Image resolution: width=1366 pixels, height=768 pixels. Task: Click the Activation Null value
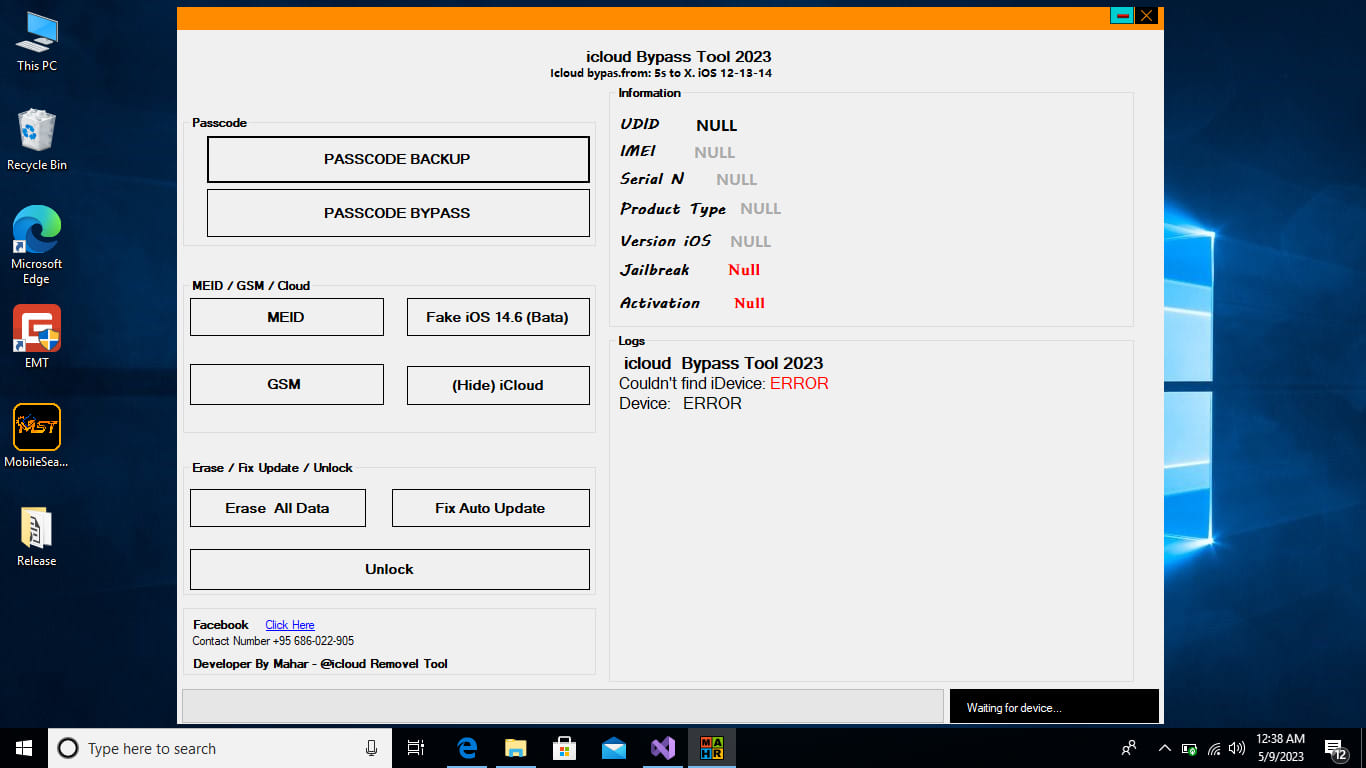pyautogui.click(x=750, y=303)
